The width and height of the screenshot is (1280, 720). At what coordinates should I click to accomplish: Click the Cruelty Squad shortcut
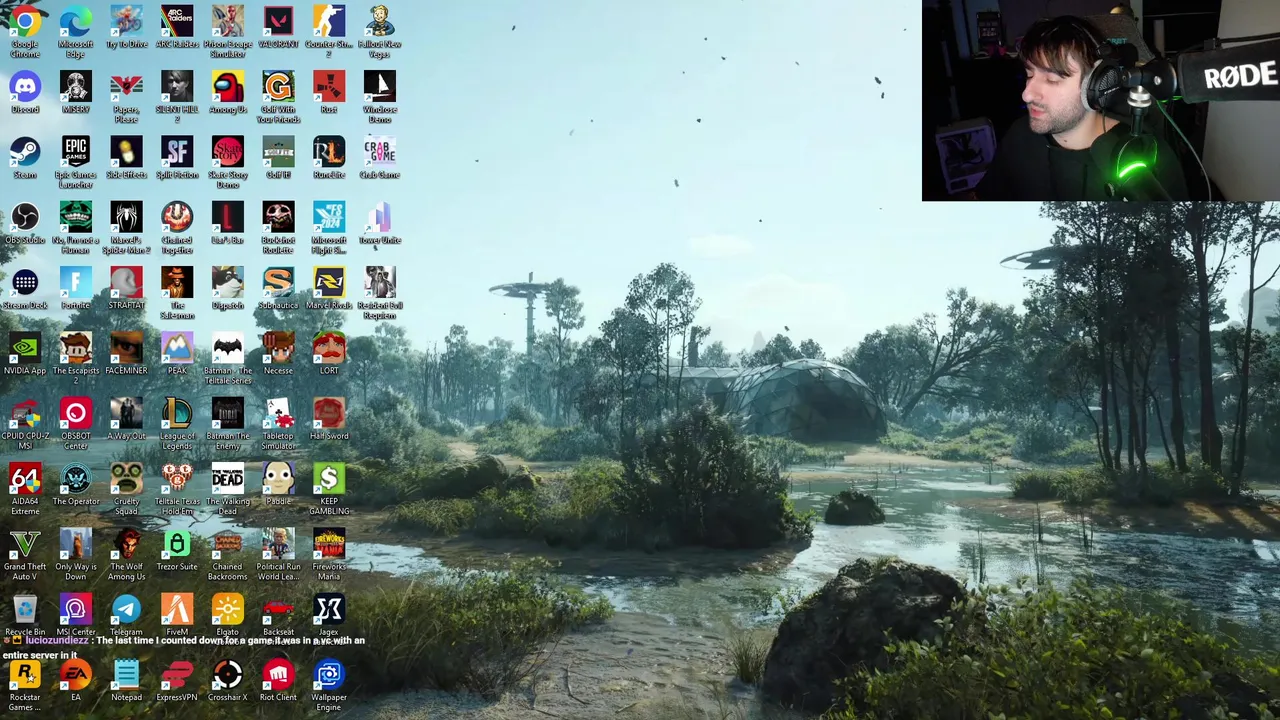[x=126, y=479]
